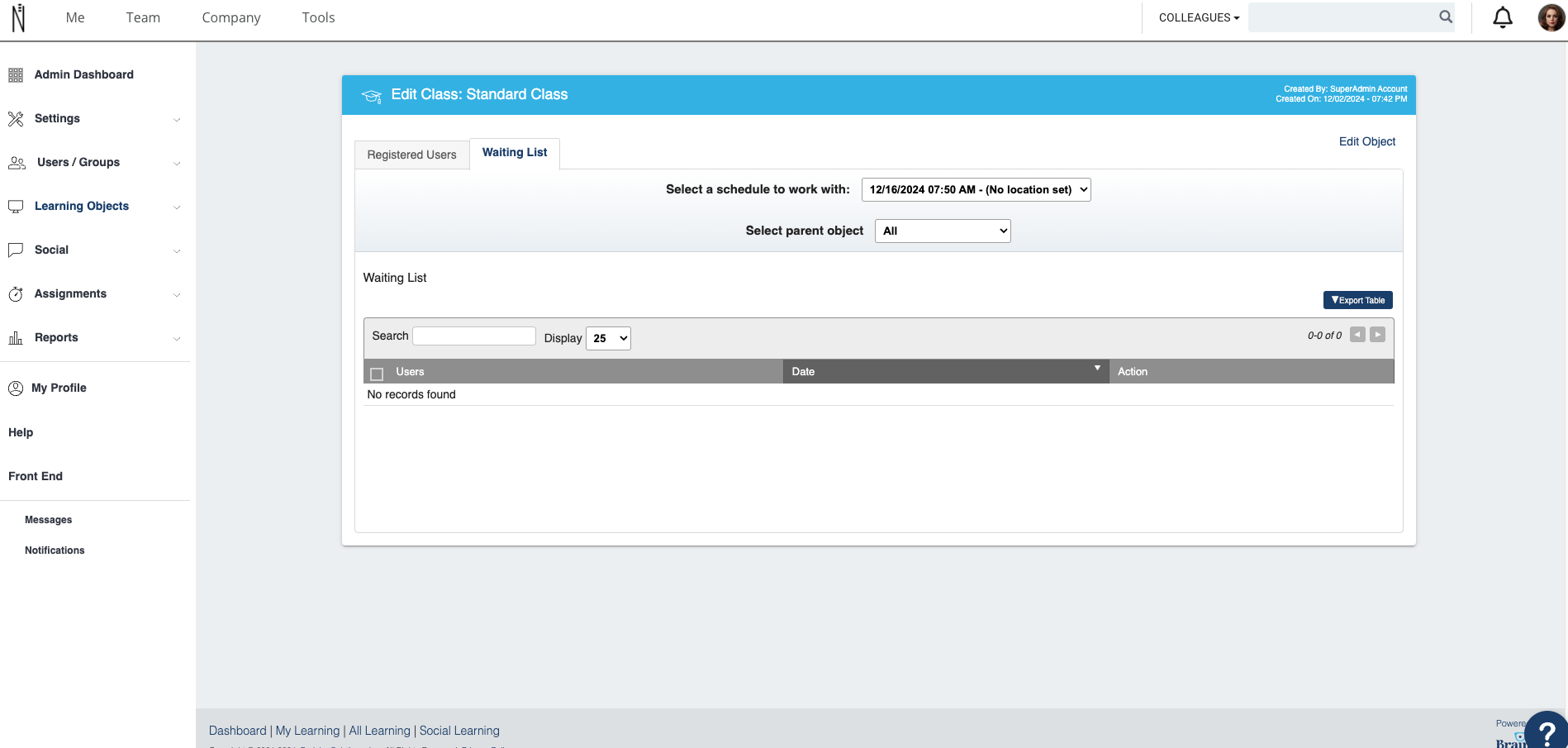Open the Company top menu
Viewport: 1568px width, 748px height.
click(231, 18)
